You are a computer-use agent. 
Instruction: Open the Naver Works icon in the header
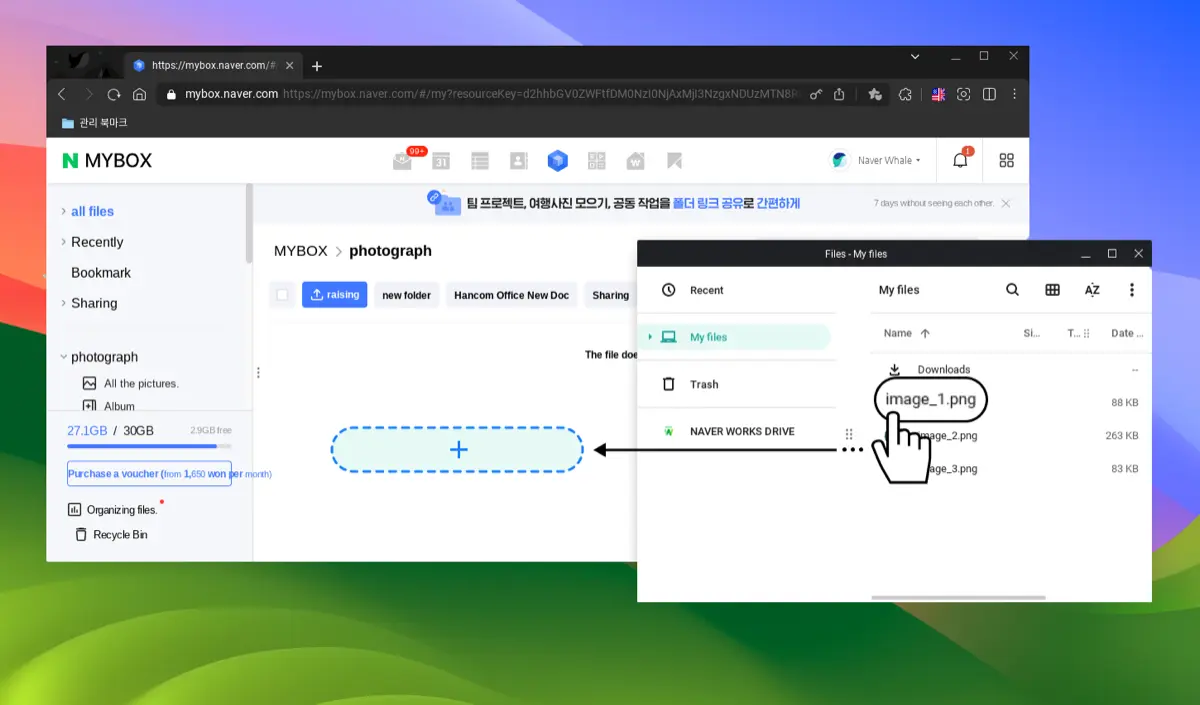[635, 160]
